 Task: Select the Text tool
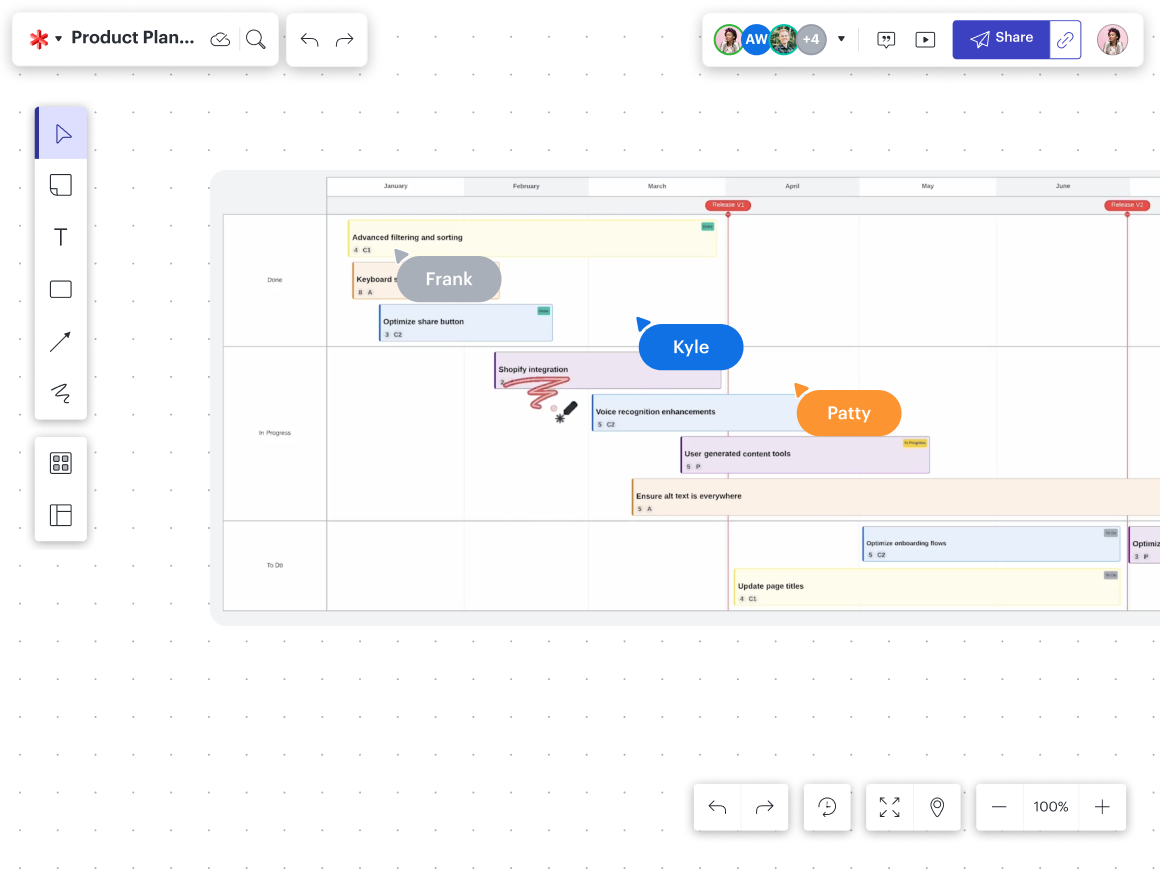coord(61,237)
